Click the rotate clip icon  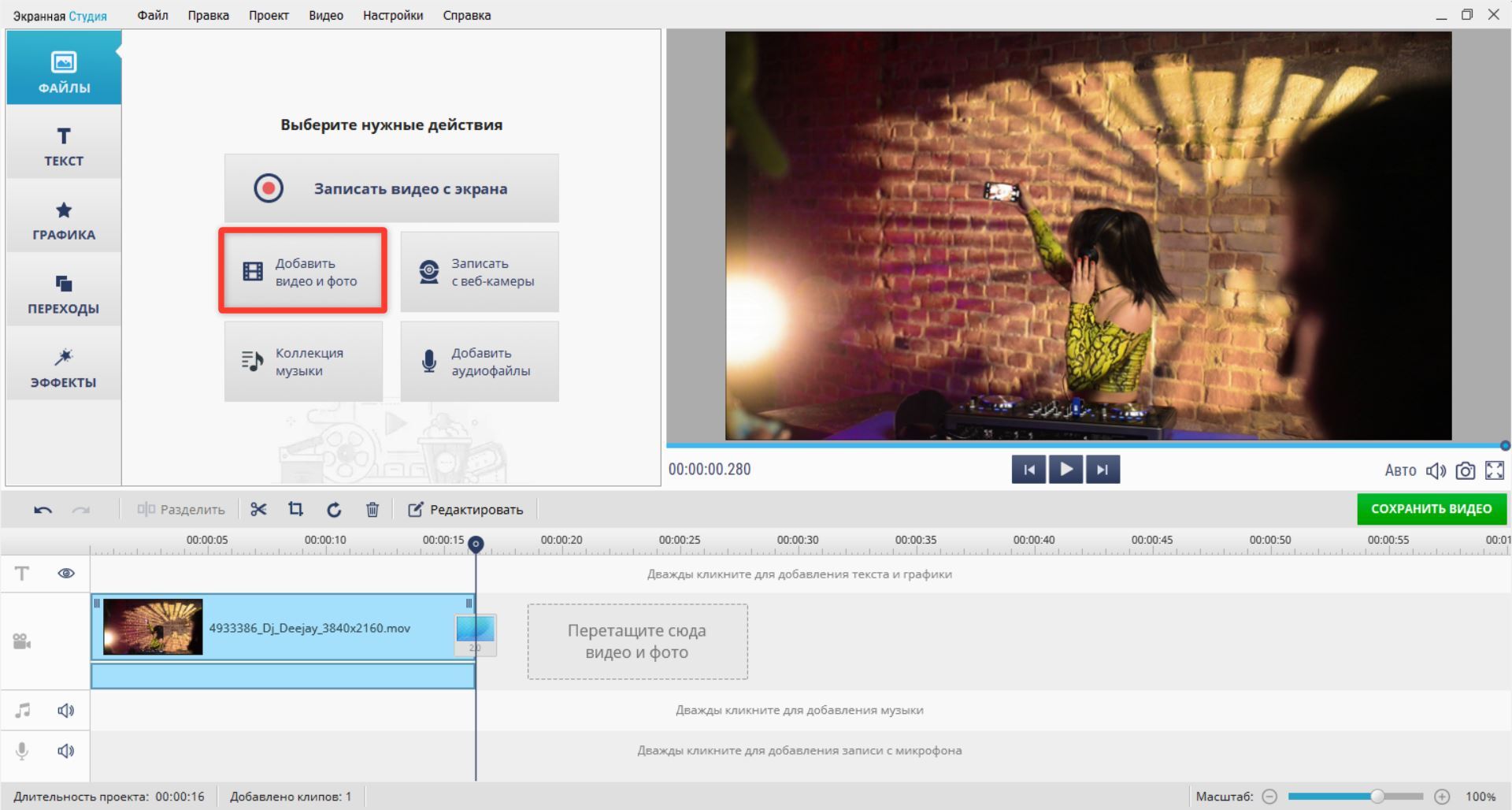334,510
